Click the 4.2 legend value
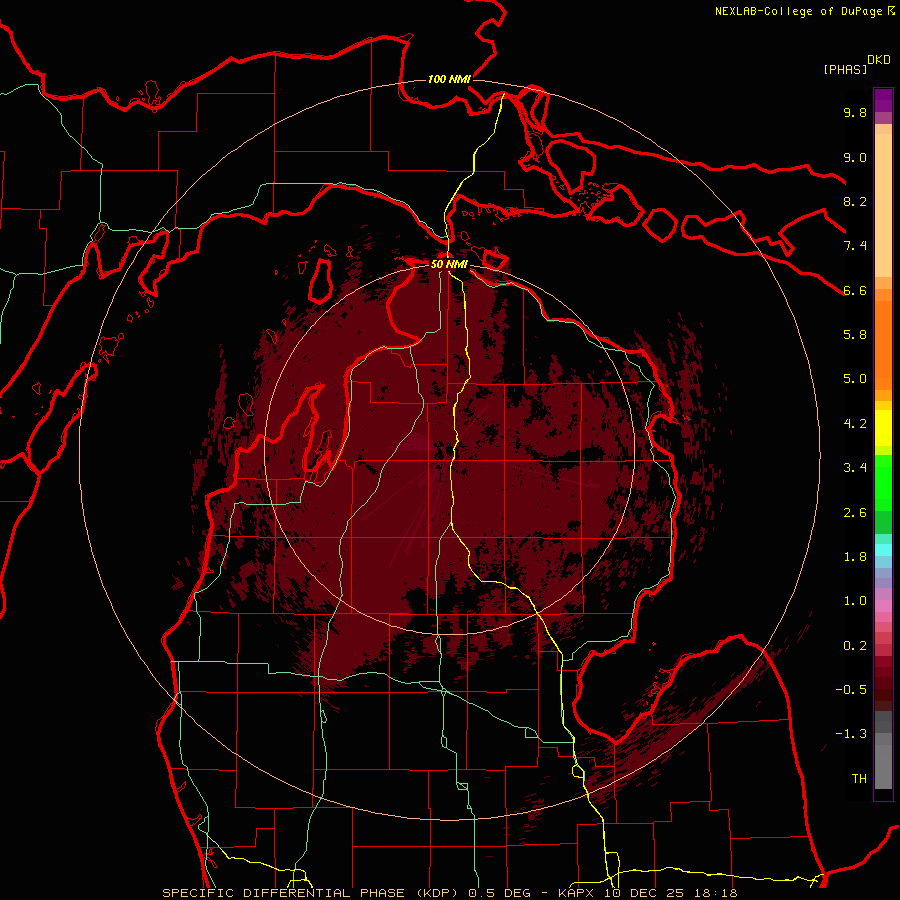 click(855, 424)
